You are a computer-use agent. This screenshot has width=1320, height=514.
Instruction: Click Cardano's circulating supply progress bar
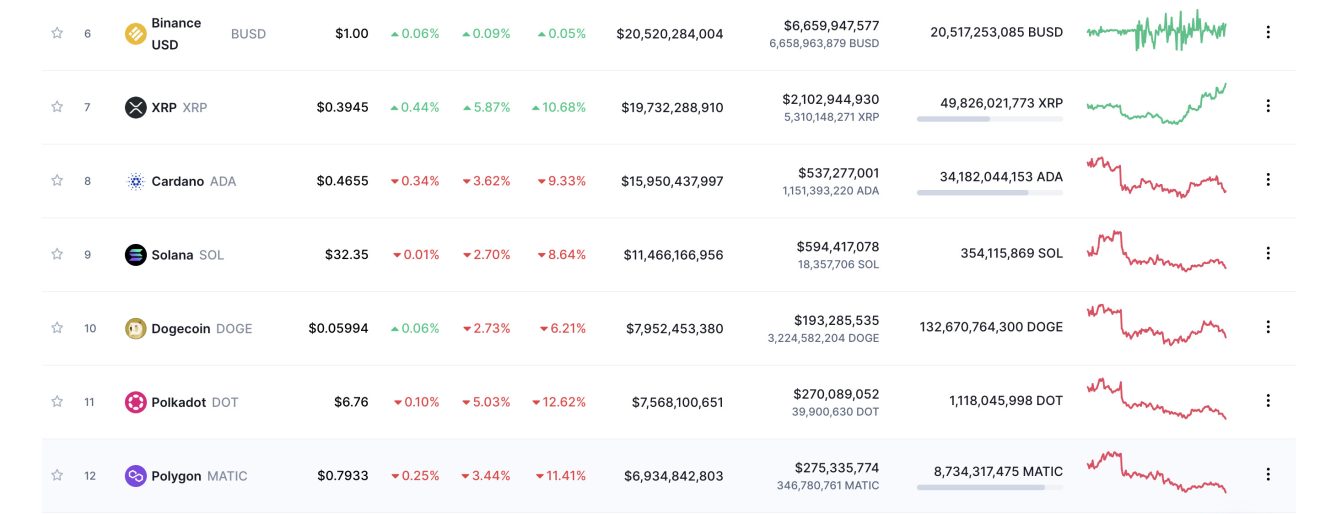tap(990, 193)
